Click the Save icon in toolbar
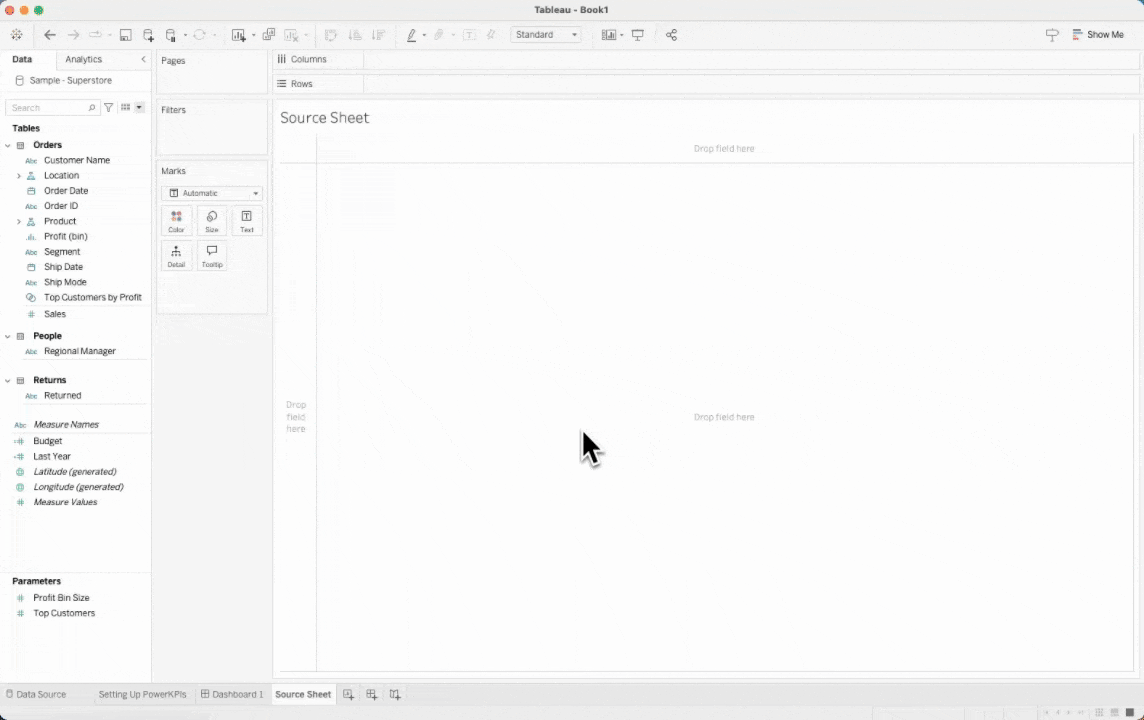This screenshot has width=1144, height=720. coord(125,34)
